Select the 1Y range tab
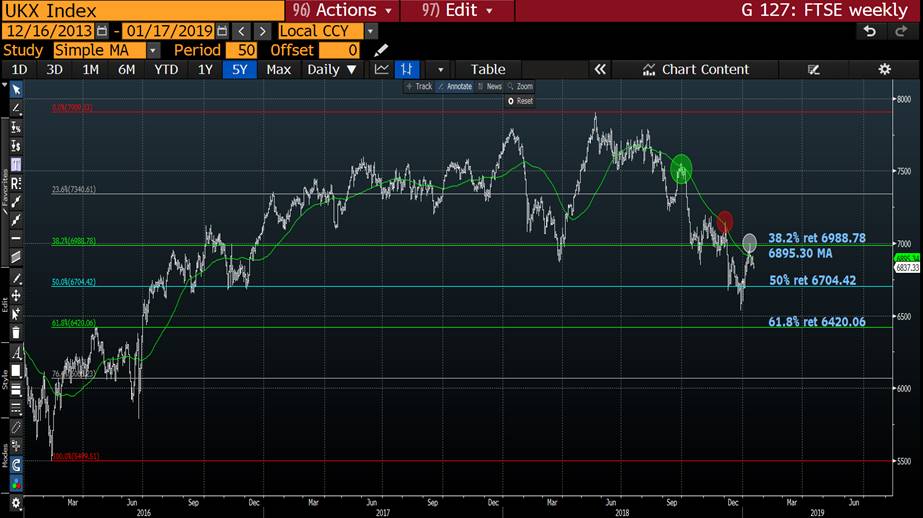The width and height of the screenshot is (923, 518). tap(205, 69)
